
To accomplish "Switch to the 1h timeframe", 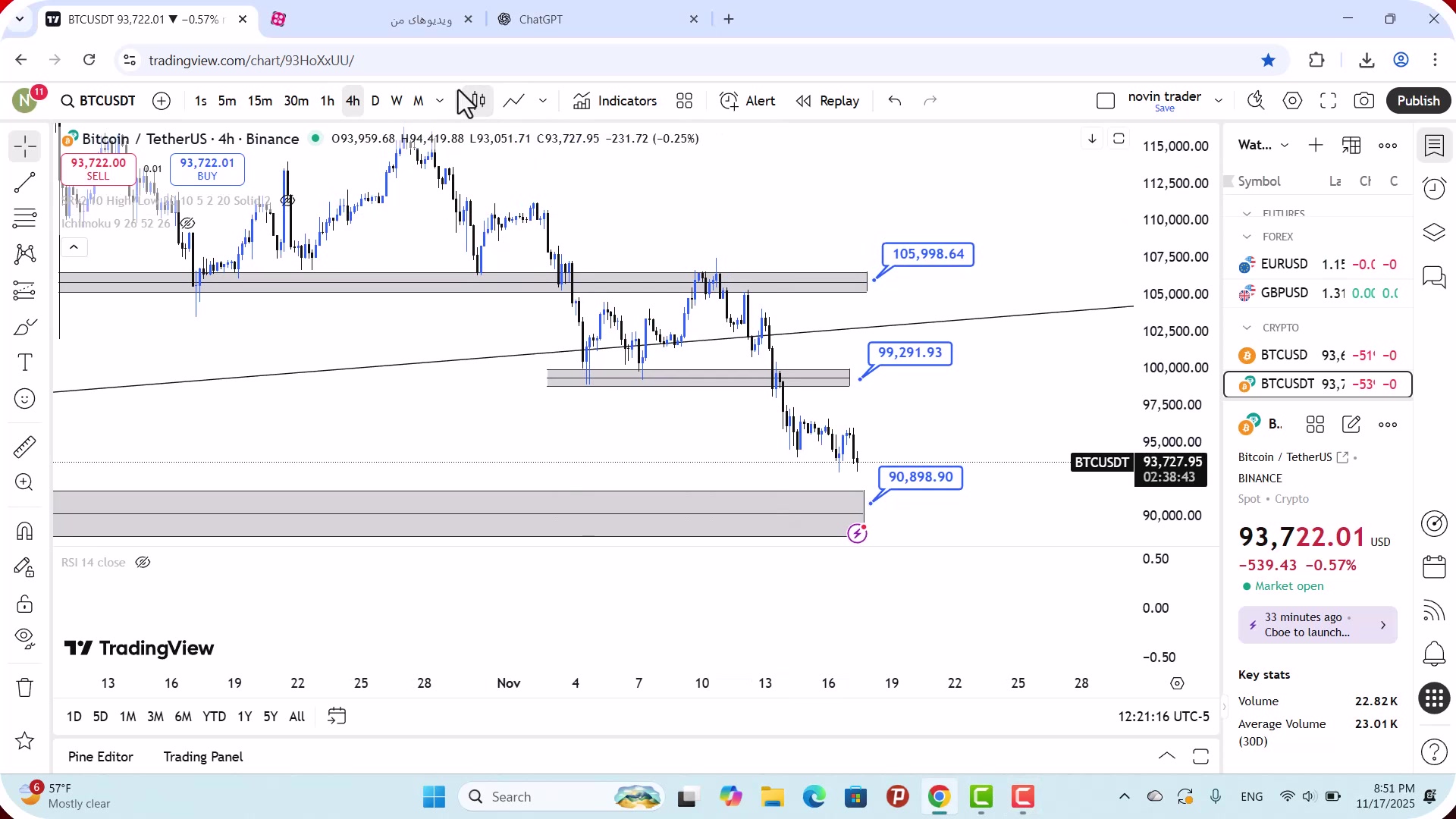I will (327, 101).
